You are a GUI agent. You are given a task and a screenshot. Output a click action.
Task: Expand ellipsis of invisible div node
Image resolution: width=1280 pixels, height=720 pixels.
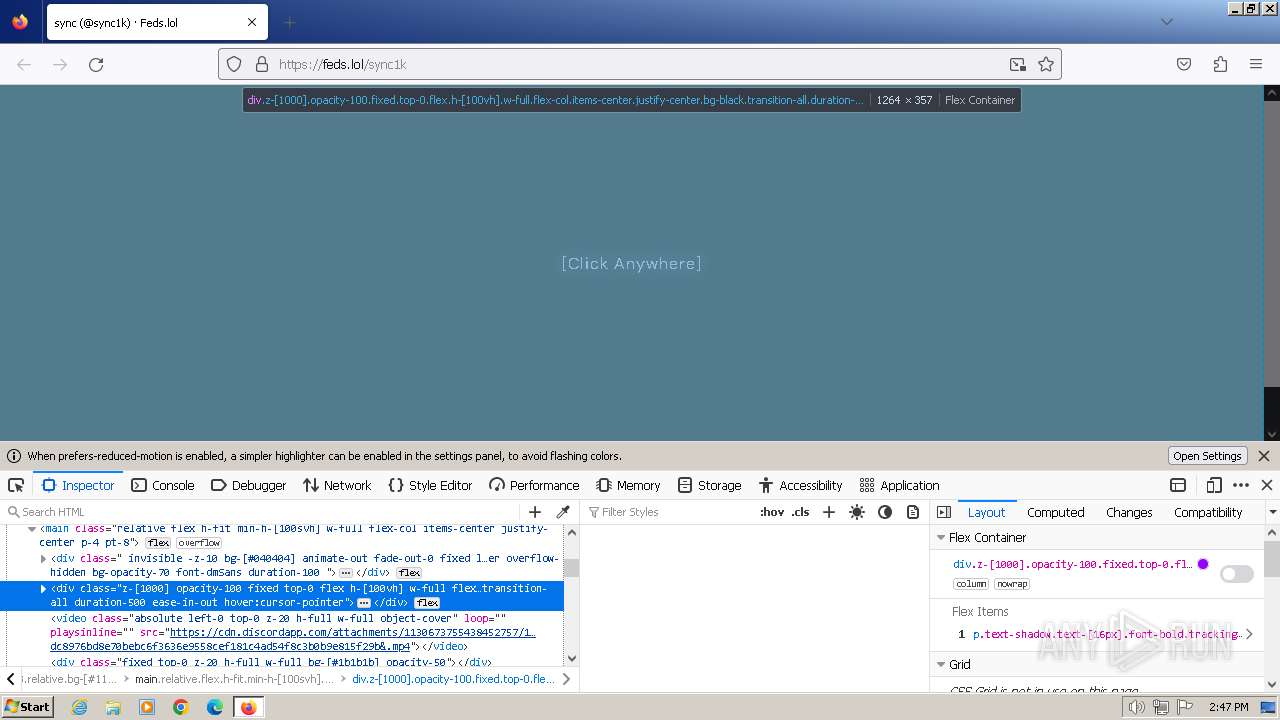pyautogui.click(x=346, y=573)
